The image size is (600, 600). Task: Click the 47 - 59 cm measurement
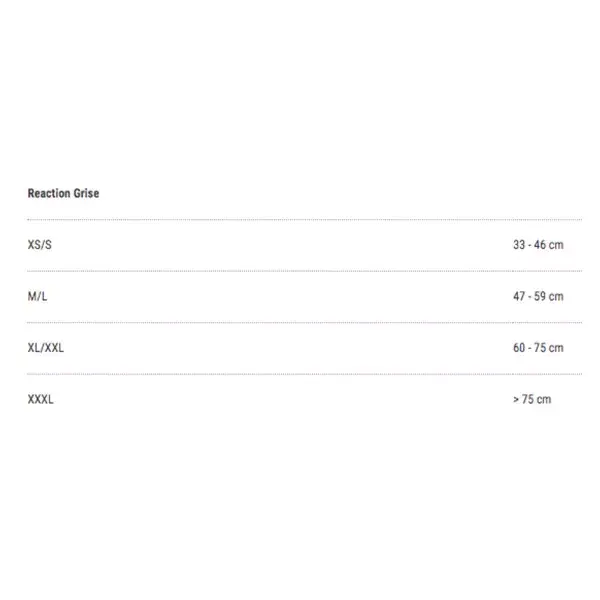point(538,296)
